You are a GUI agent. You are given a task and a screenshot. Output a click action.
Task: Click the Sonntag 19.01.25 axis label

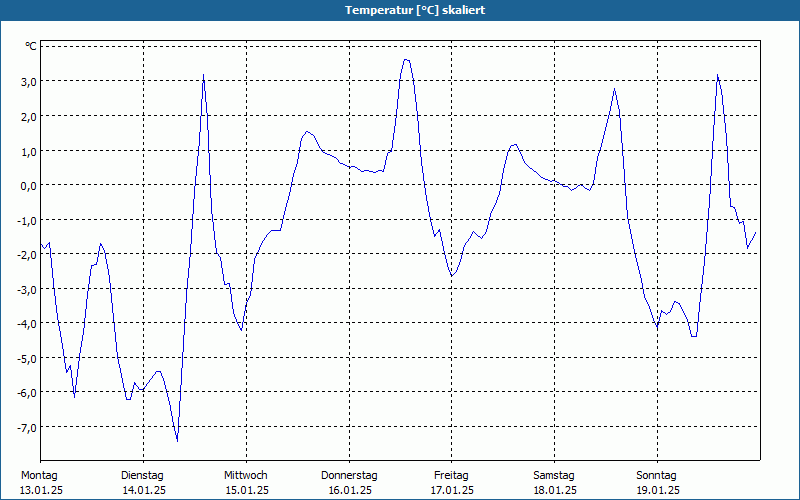pos(658,483)
